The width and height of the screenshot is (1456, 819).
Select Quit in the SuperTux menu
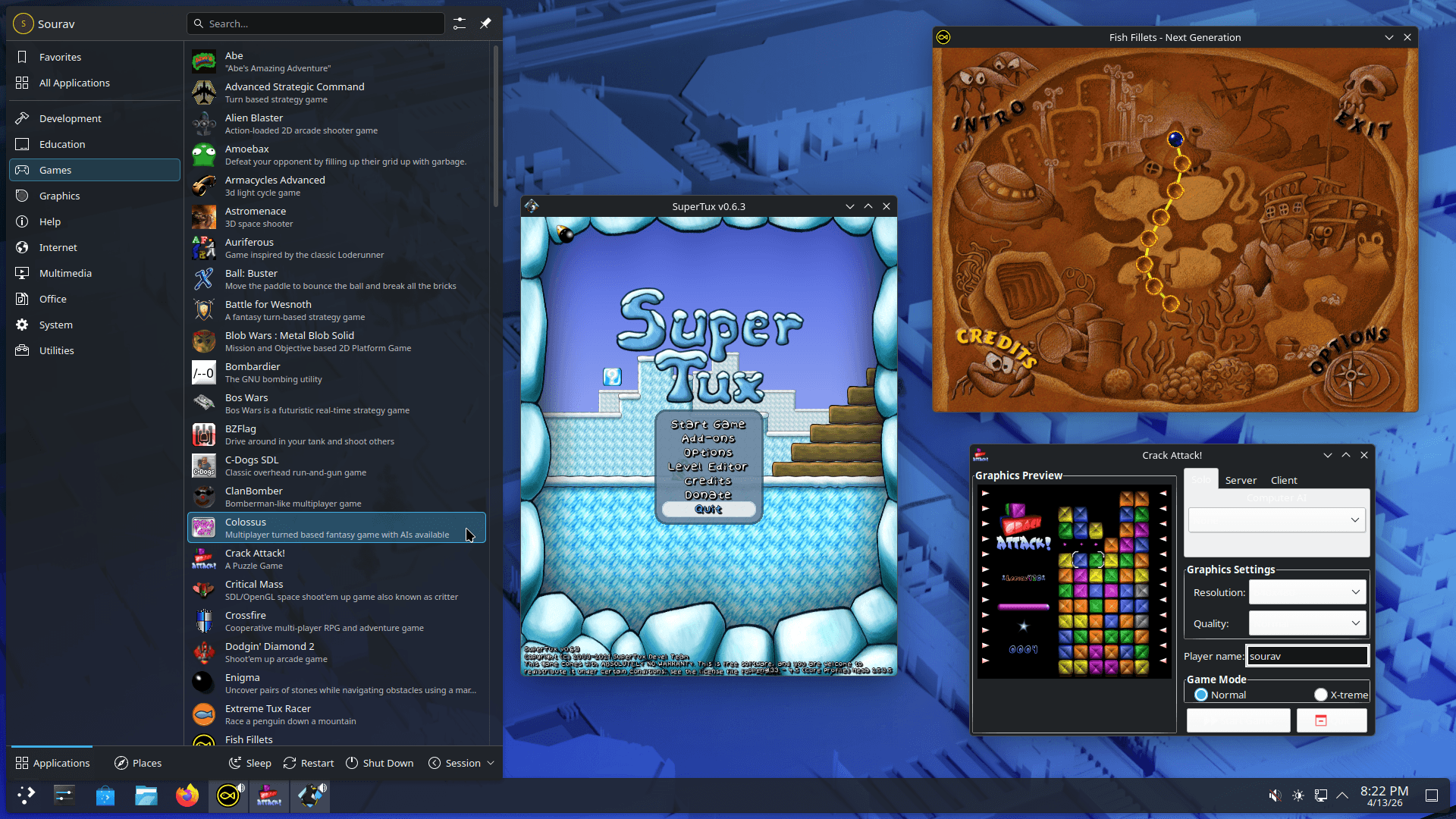click(708, 509)
